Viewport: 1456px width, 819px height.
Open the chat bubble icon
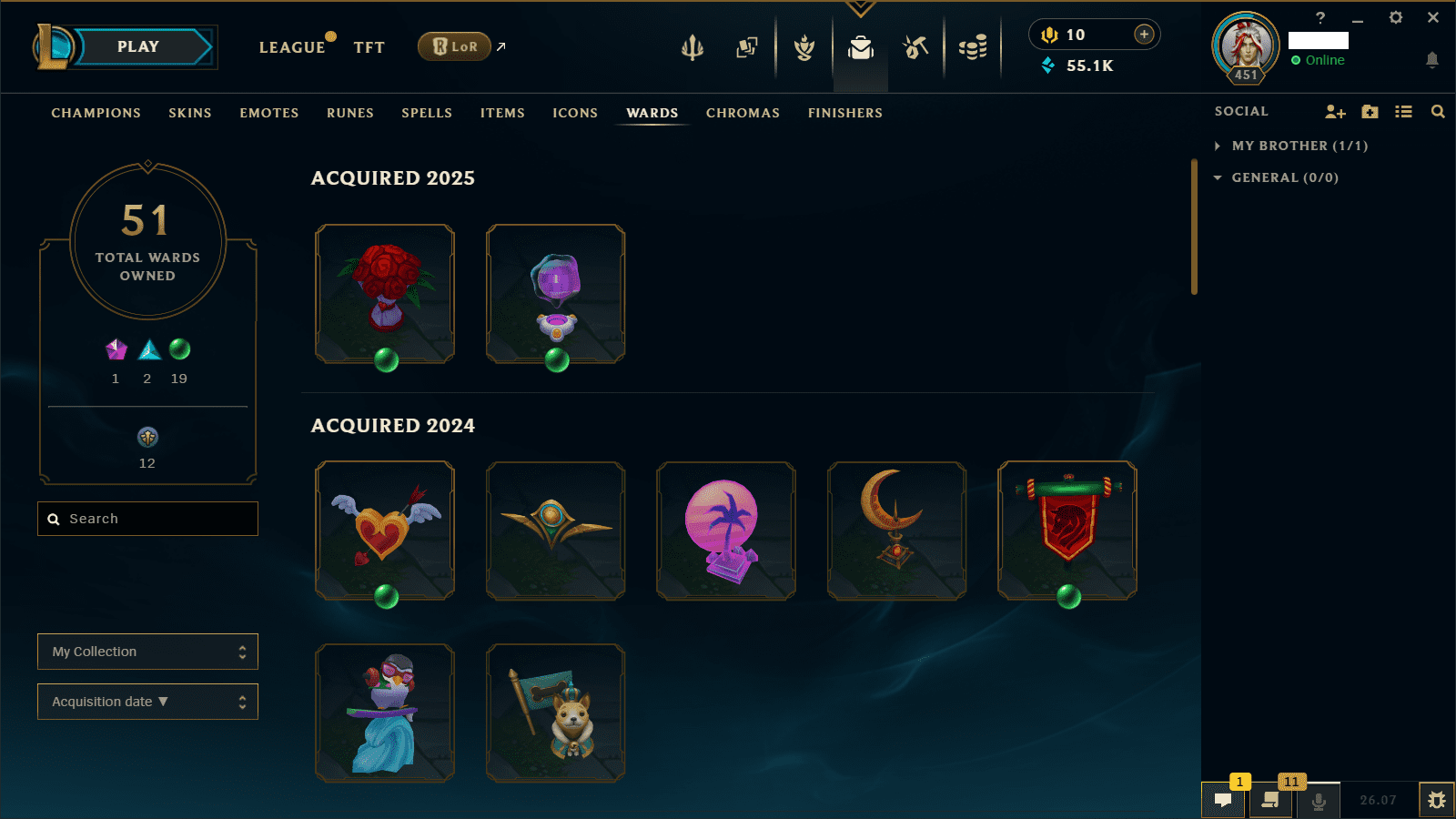coord(1223,800)
